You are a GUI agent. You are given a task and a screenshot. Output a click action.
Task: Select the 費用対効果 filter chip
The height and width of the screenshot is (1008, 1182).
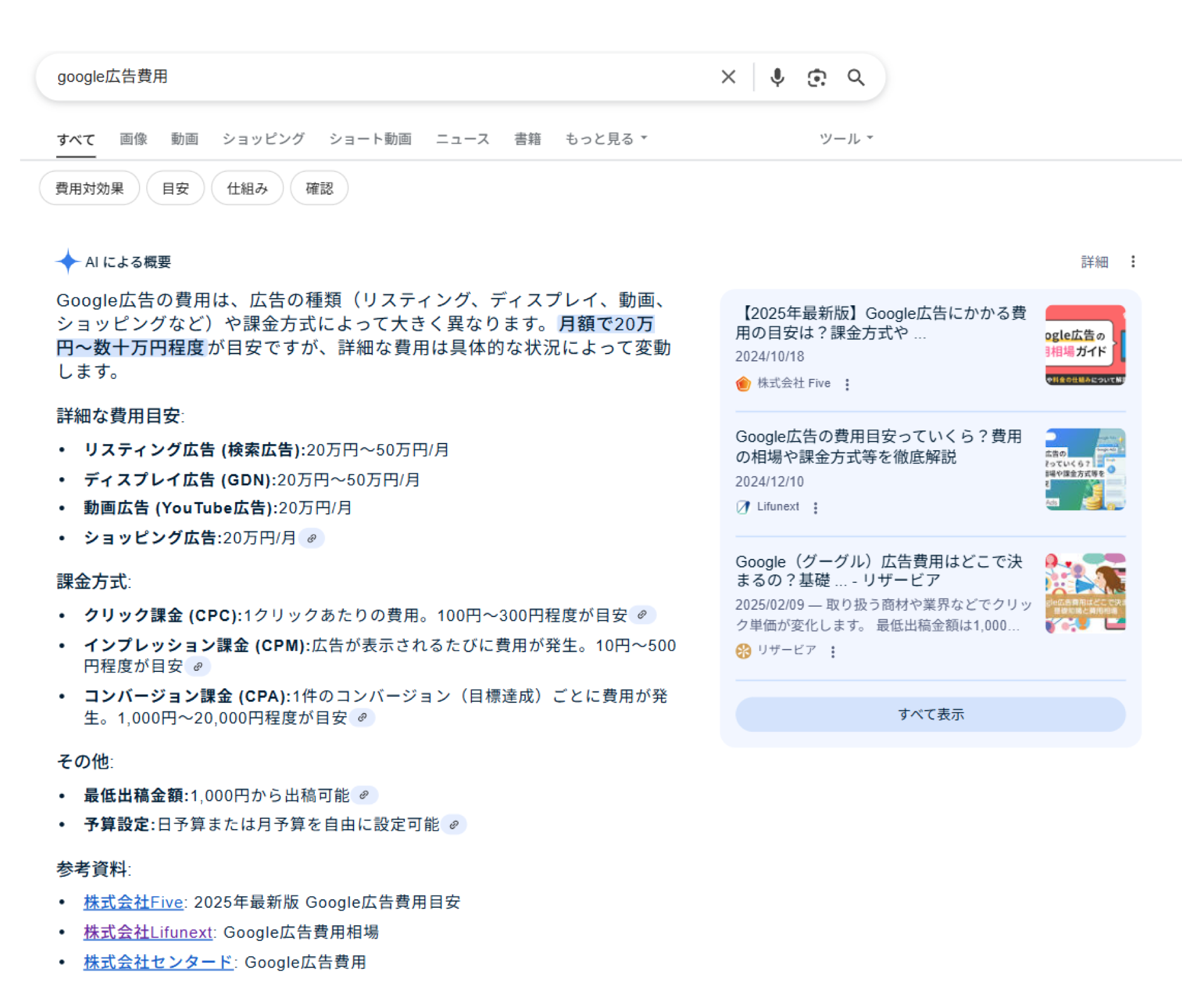tap(89, 188)
